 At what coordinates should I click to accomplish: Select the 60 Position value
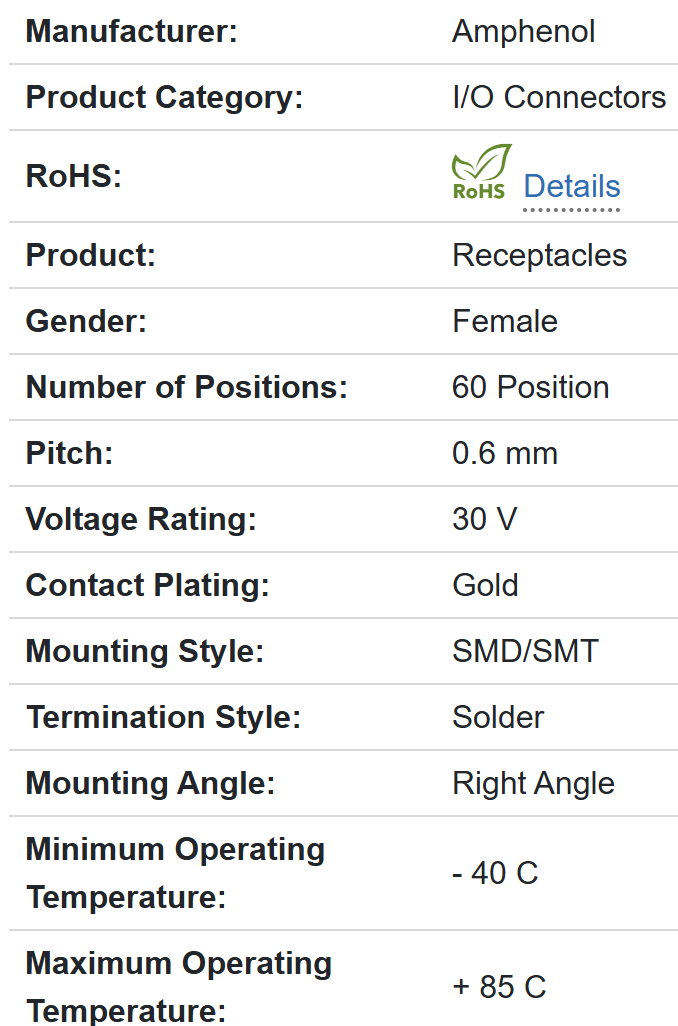[x=530, y=387]
